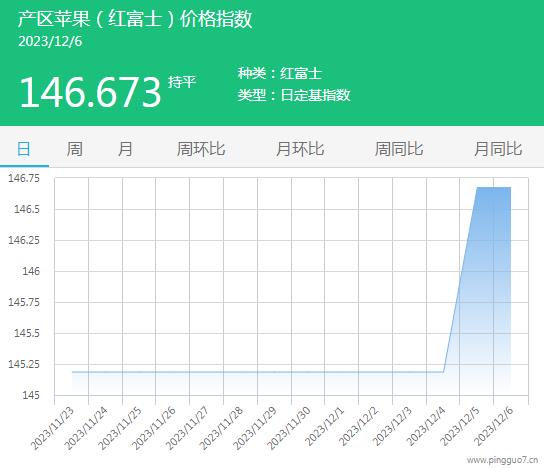Switch to 月环比 month-over-month tab
This screenshot has width=544, height=468.
pos(300,149)
